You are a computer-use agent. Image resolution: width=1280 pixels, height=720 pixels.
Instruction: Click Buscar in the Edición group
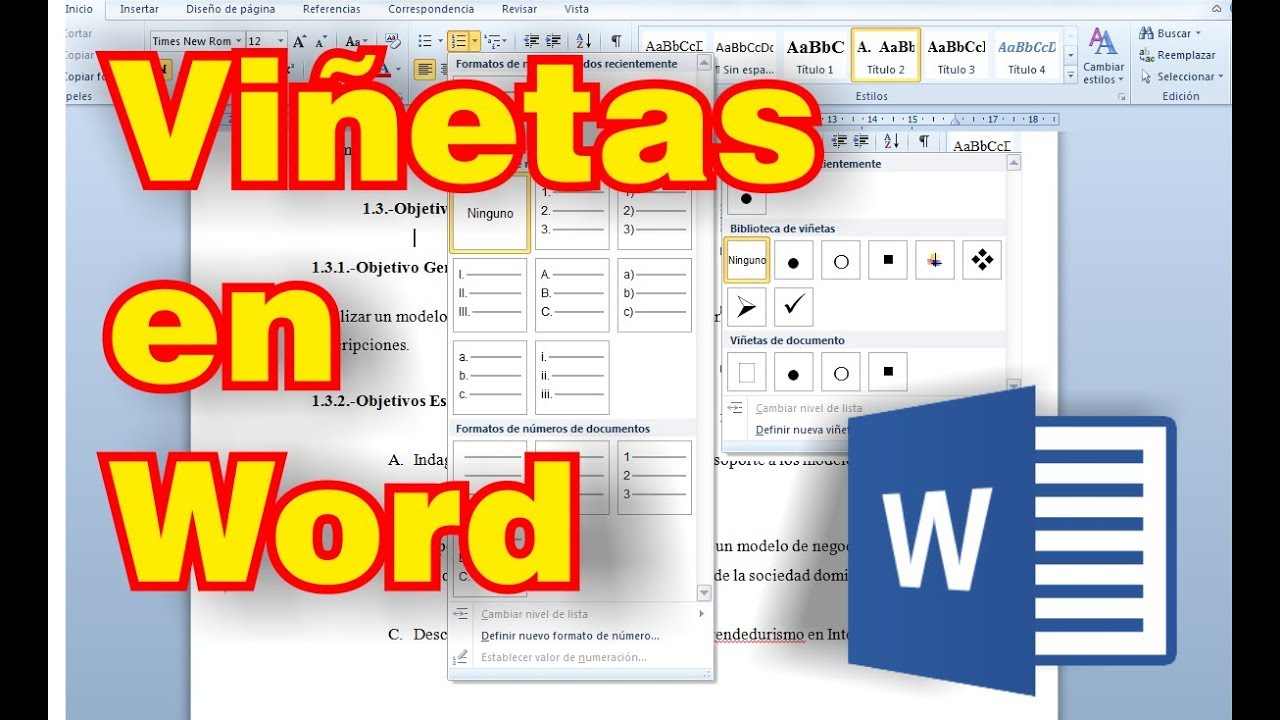(1171, 34)
